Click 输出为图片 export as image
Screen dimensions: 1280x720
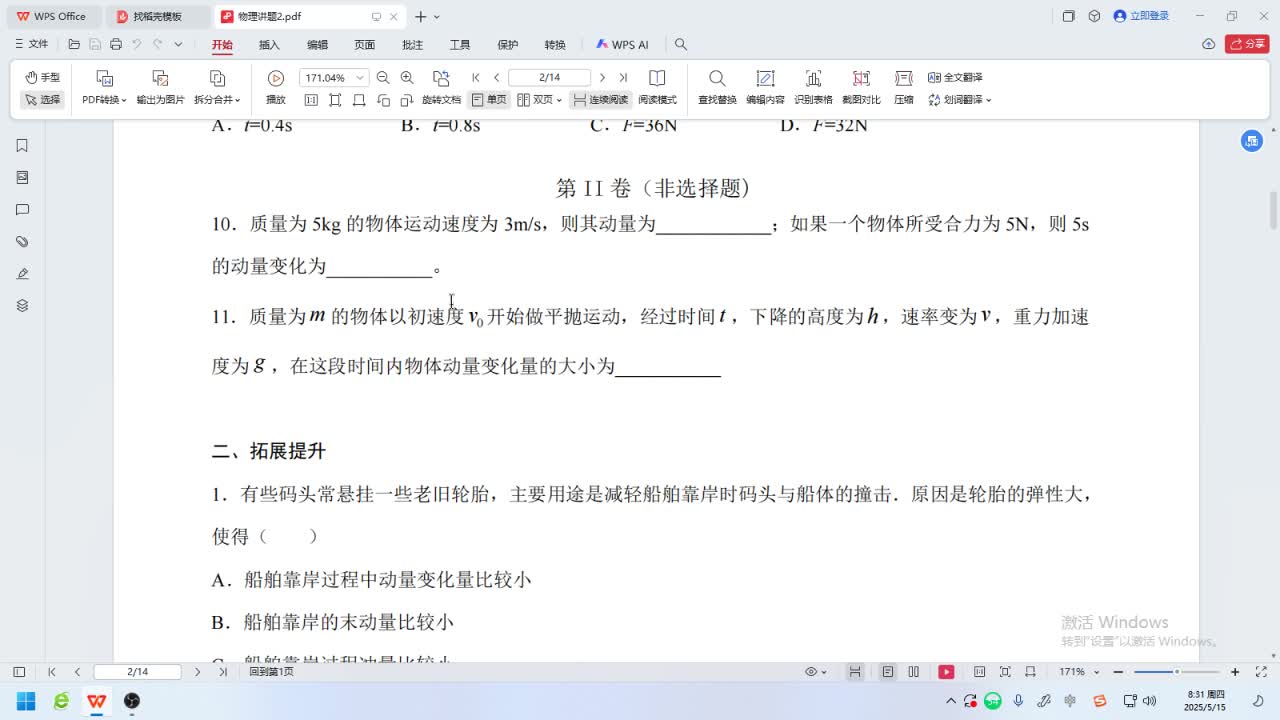click(x=160, y=88)
